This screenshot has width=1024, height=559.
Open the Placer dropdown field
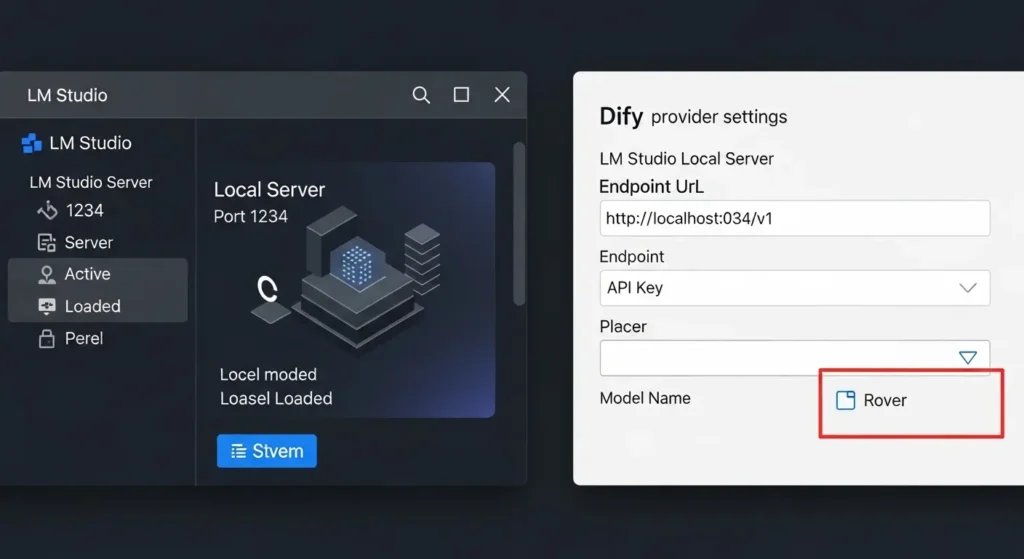pyautogui.click(x=795, y=358)
